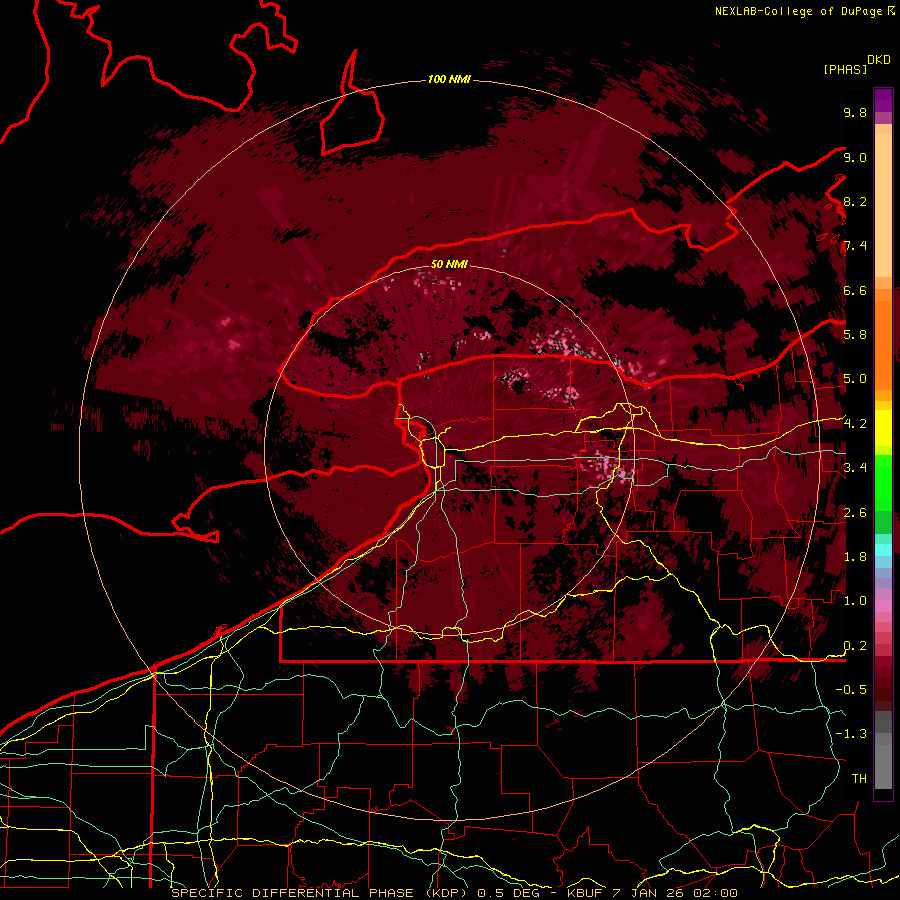This screenshot has width=900, height=900.
Task: Click the 1.8 scale value
Action: [x=855, y=556]
